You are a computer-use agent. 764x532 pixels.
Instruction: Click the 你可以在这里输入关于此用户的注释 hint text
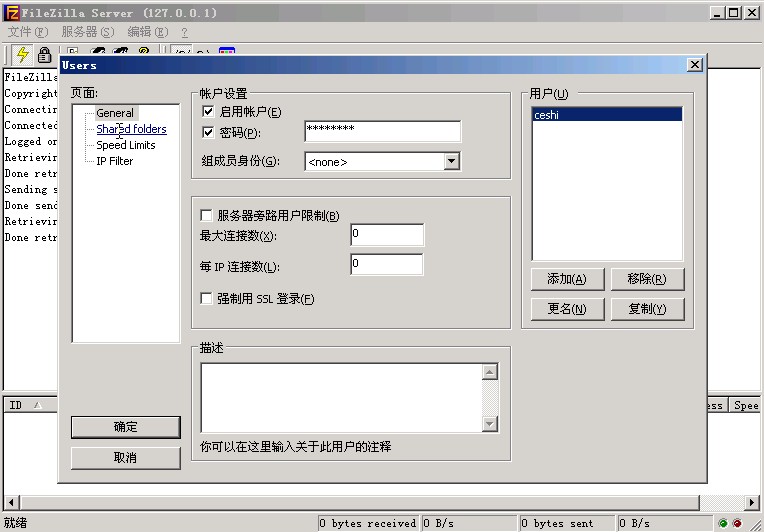click(296, 446)
